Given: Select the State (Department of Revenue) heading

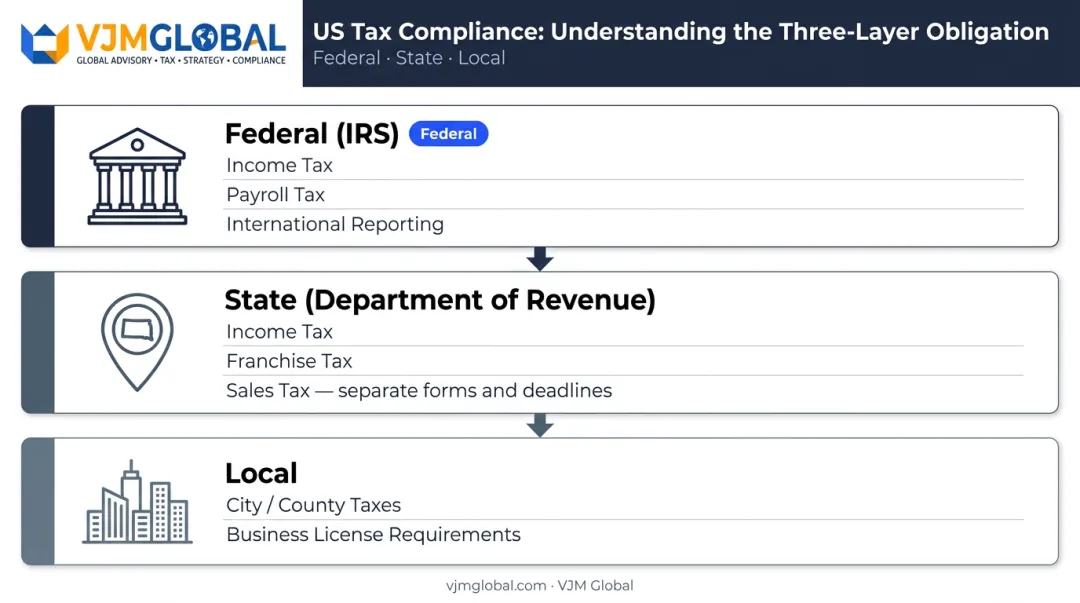Looking at the screenshot, I should click(440, 300).
